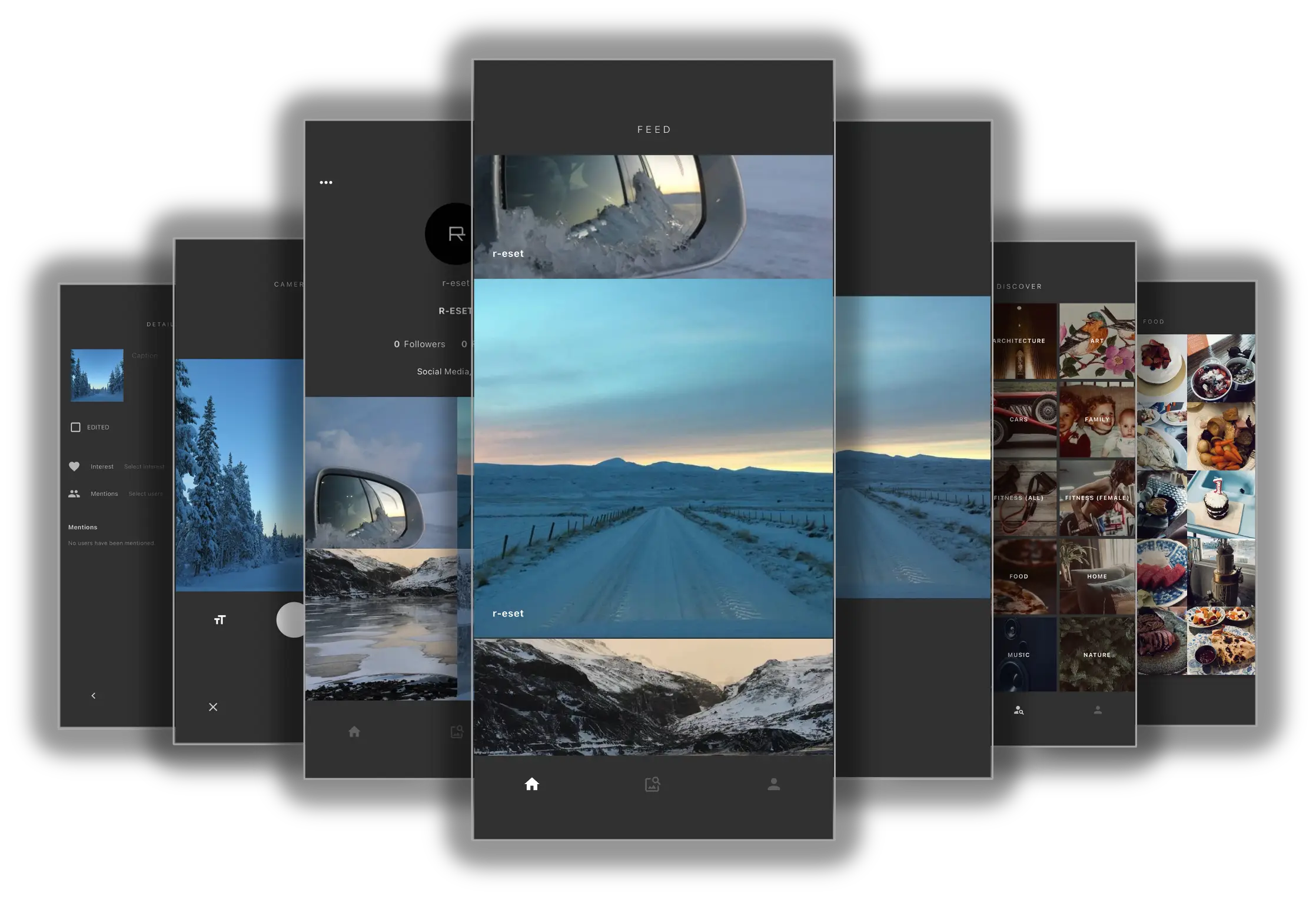Click the 'Social Media' bio text on the profile
1316x900 pixels.
[x=444, y=372]
